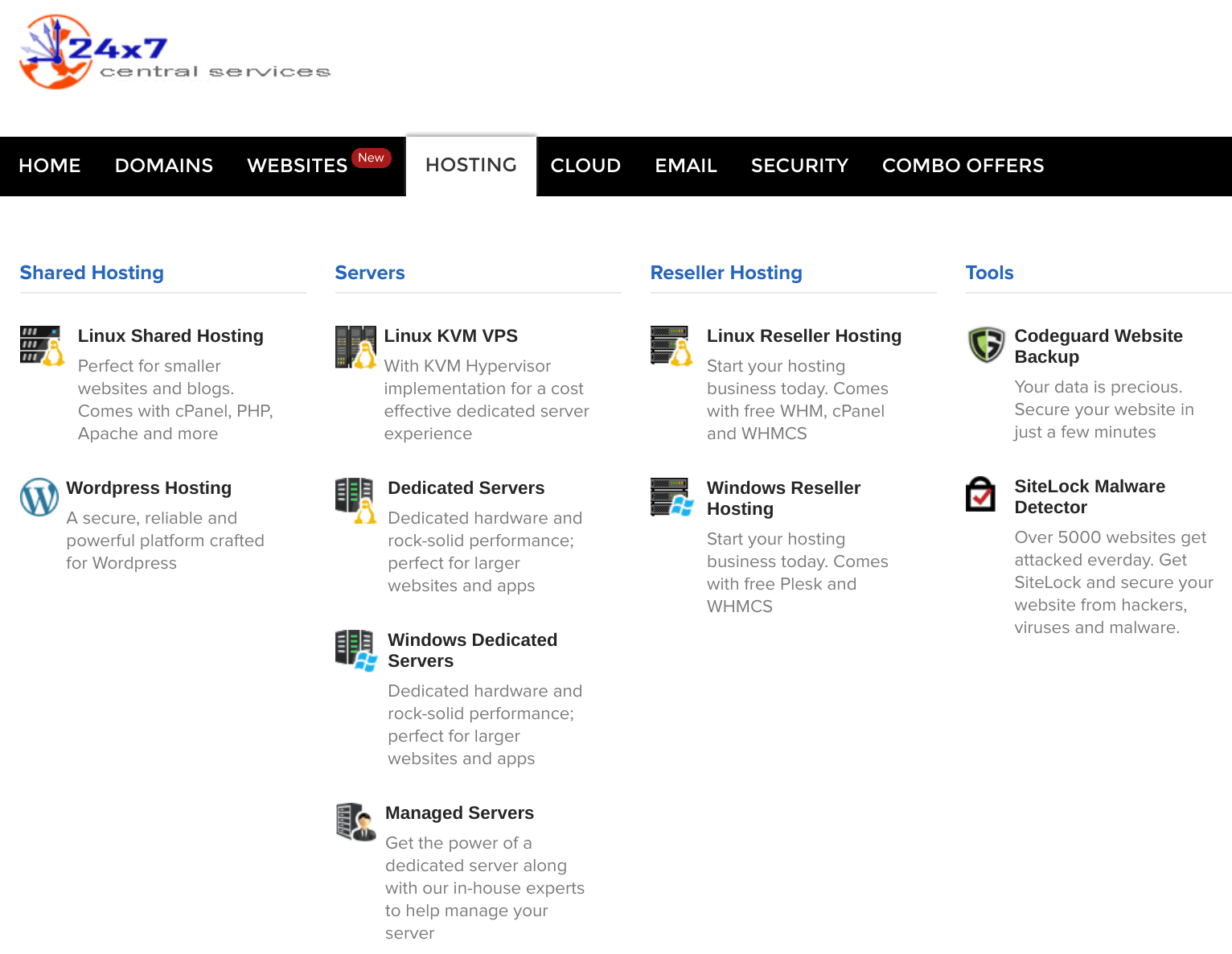
Task: Open the Linux Shared Hosting link
Action: (x=170, y=336)
